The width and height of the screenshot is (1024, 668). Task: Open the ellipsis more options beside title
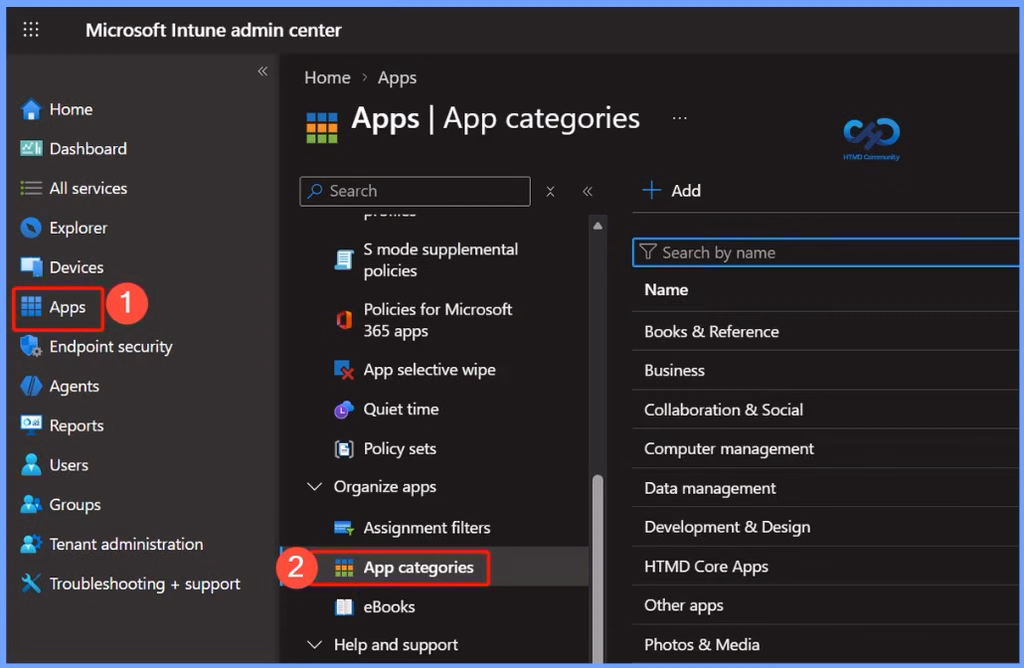pyautogui.click(x=679, y=118)
